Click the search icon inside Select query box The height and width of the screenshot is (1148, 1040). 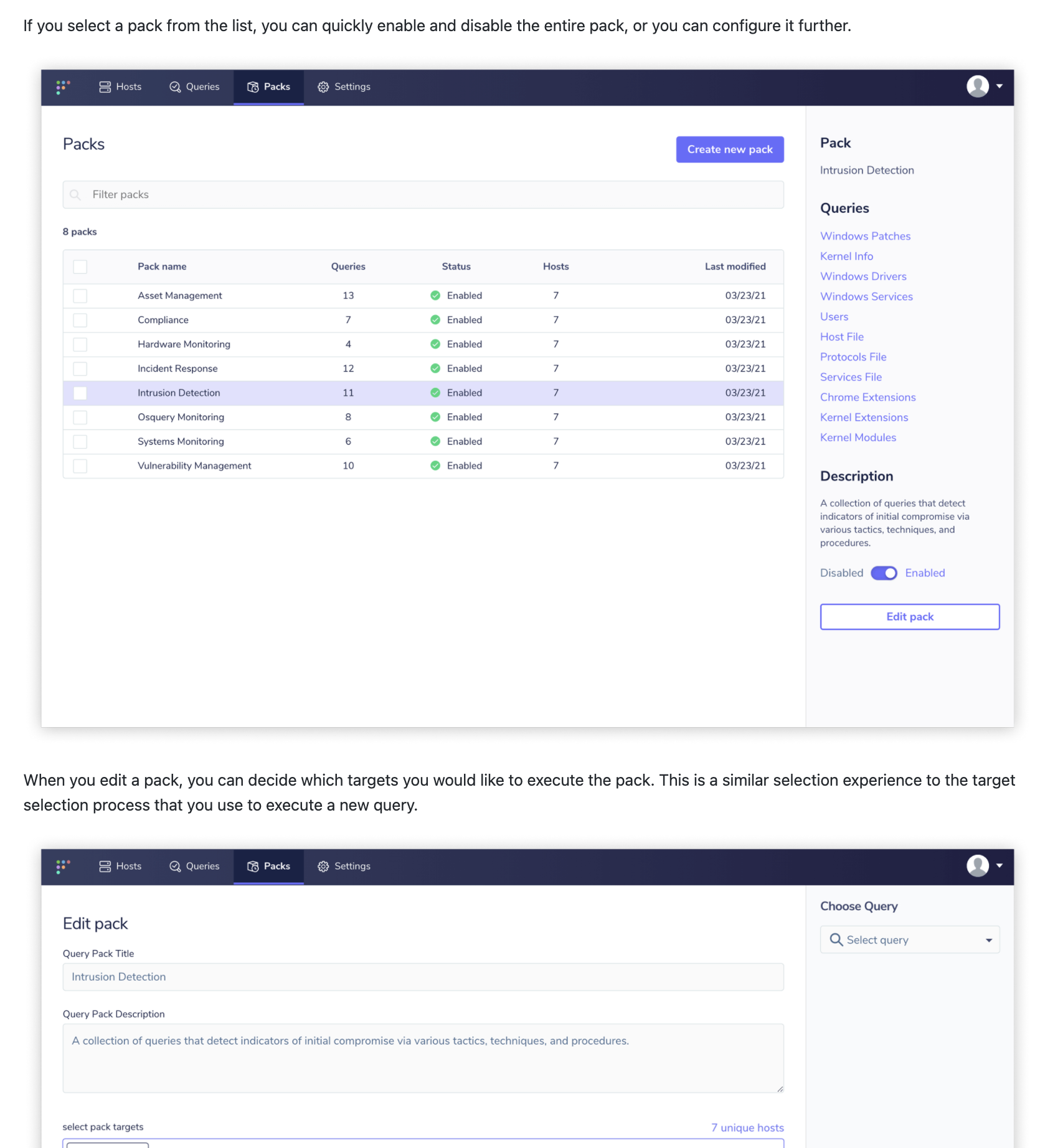pyautogui.click(x=836, y=939)
